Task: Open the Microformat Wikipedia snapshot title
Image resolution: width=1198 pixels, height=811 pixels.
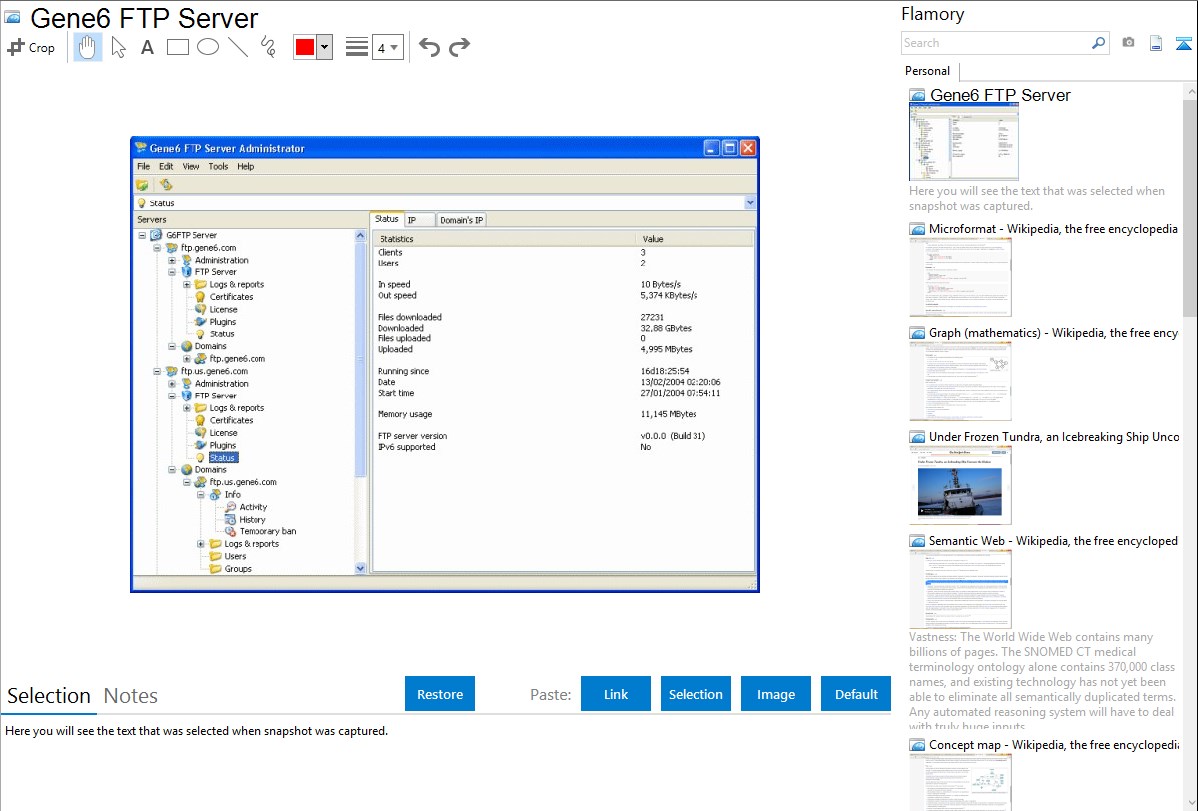Action: [1053, 229]
